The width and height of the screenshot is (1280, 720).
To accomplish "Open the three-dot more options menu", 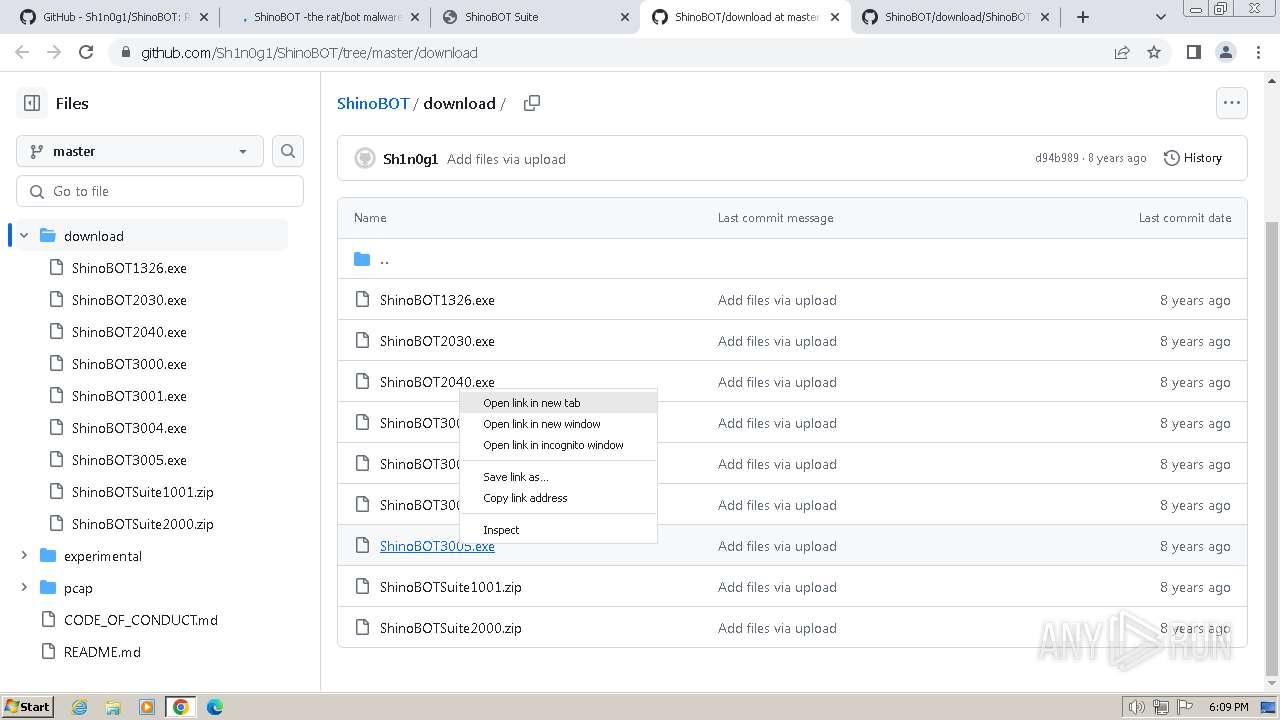I will coord(1231,103).
